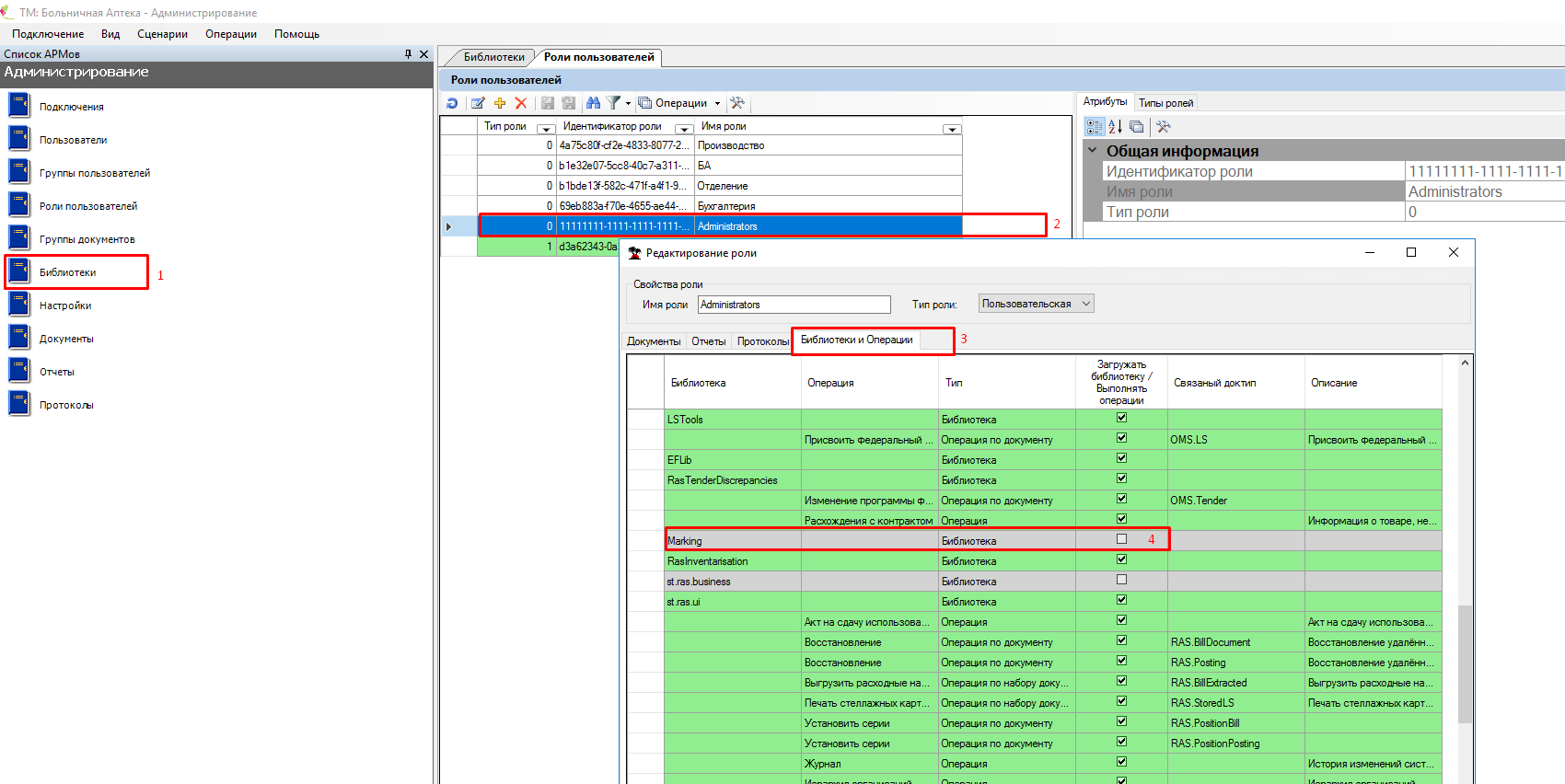The height and width of the screenshot is (784, 1565).
Task: Close the Список АРМов panel
Action: click(424, 54)
